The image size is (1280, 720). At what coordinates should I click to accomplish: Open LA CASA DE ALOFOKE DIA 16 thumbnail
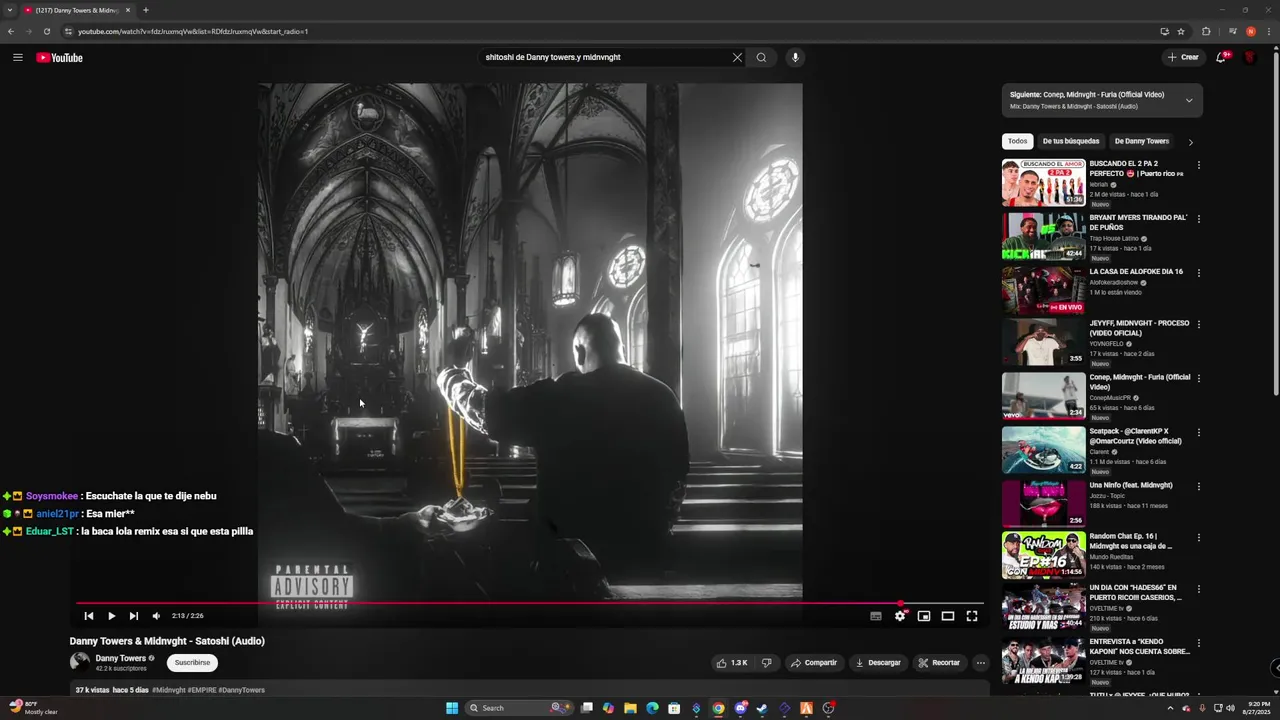(1043, 290)
